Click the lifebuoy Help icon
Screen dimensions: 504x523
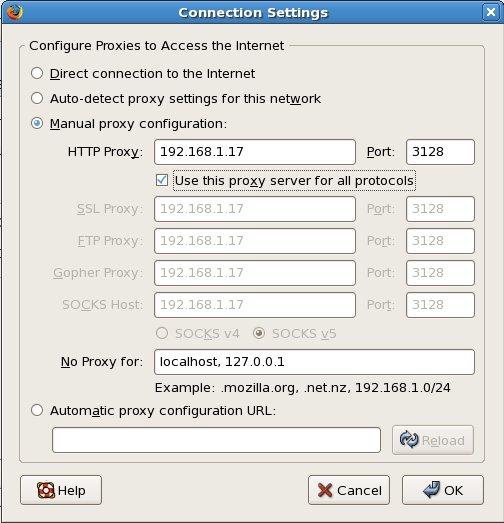[x=46, y=490]
